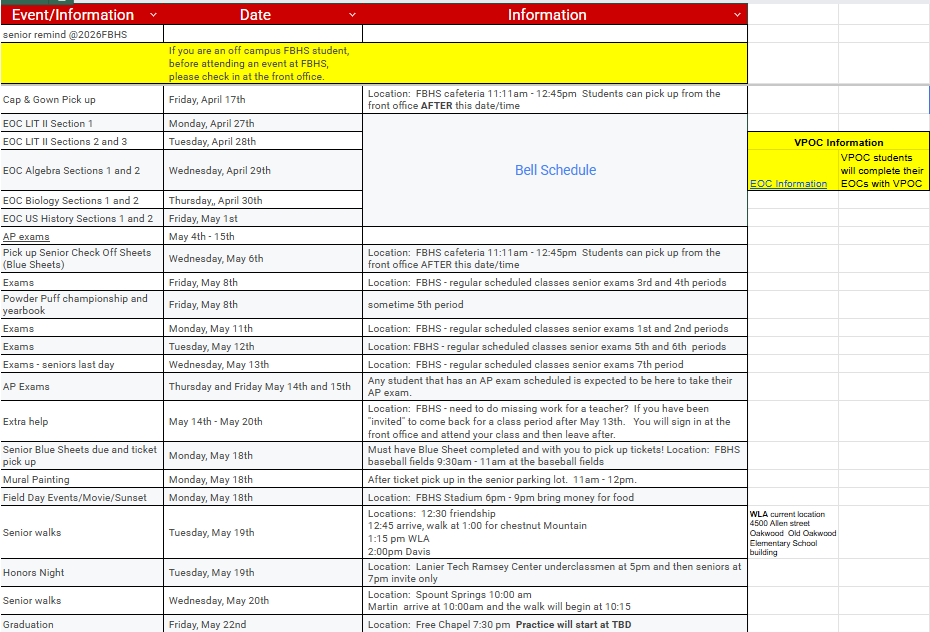This screenshot has height=632, width=930.
Task: Open the Date column filter dropdown
Action: (352, 15)
